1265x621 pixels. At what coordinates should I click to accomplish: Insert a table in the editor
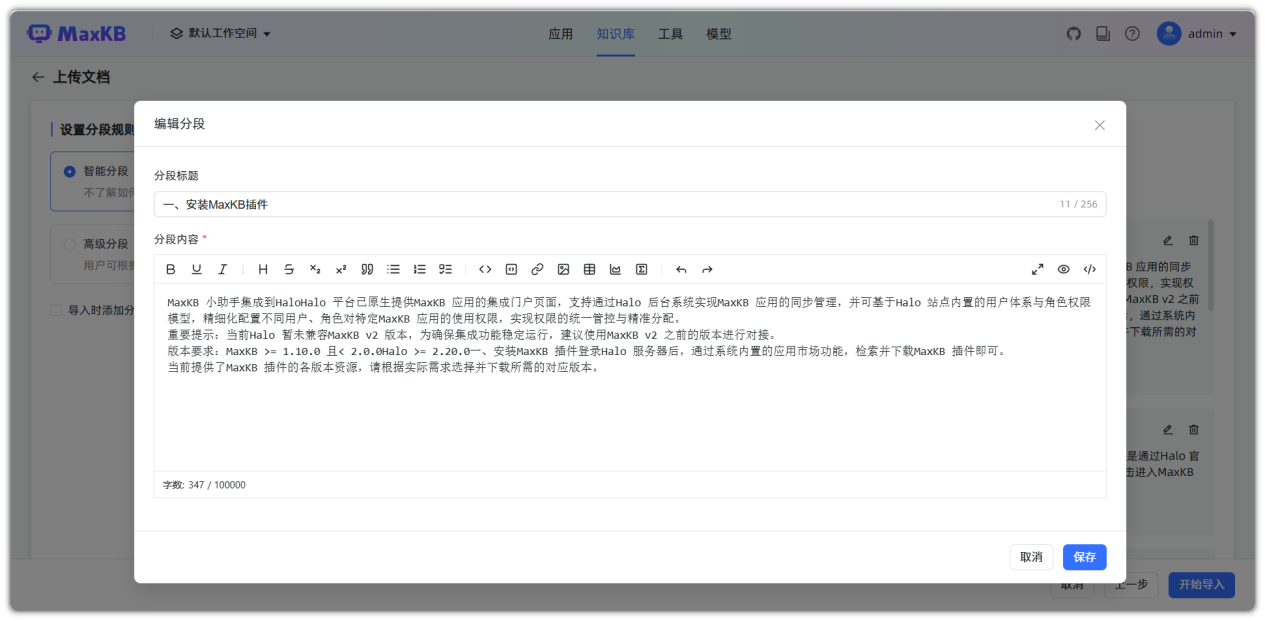coord(589,269)
